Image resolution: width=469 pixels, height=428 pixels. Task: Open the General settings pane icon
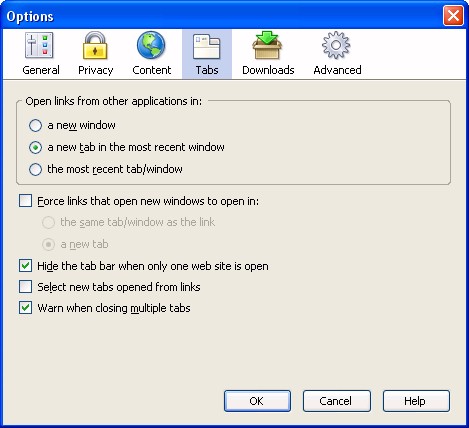[39, 45]
